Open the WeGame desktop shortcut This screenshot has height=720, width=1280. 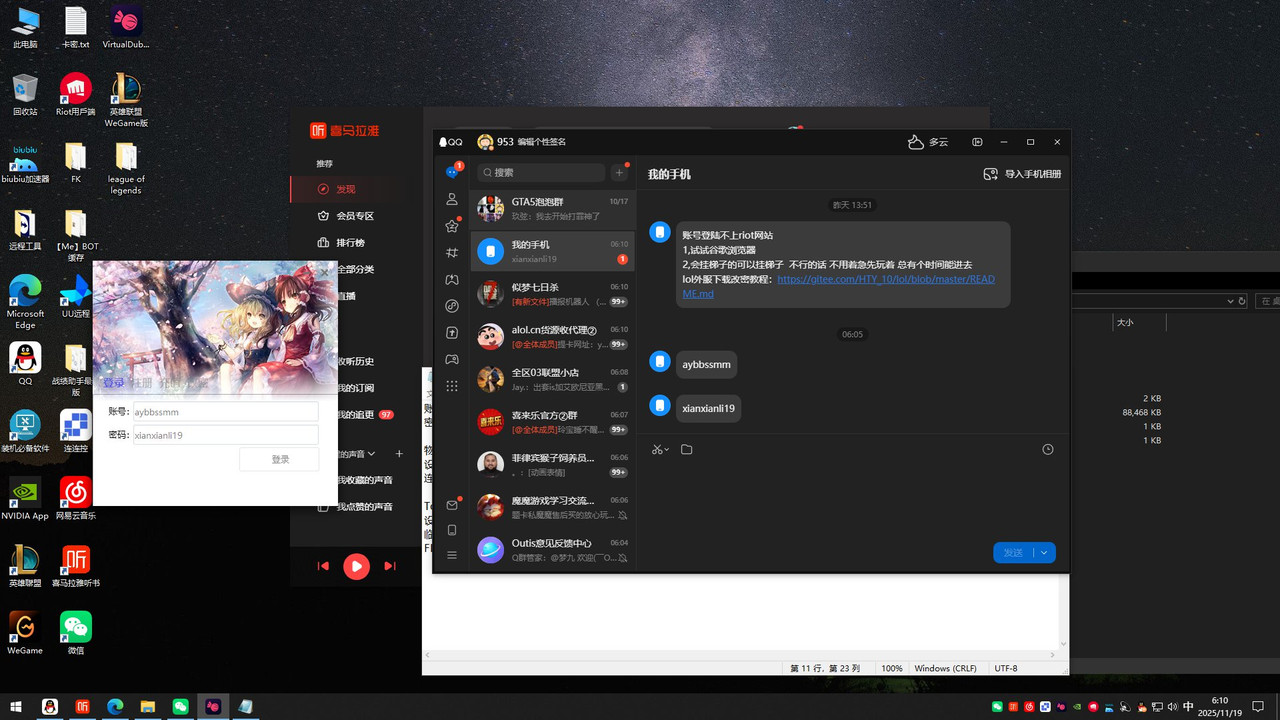pyautogui.click(x=25, y=633)
